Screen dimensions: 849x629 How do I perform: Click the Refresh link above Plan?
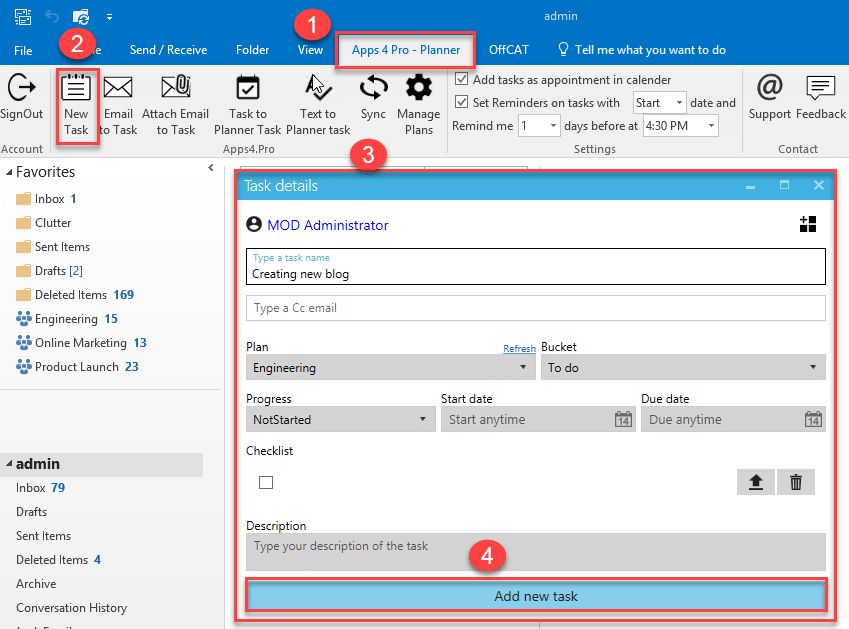click(519, 349)
